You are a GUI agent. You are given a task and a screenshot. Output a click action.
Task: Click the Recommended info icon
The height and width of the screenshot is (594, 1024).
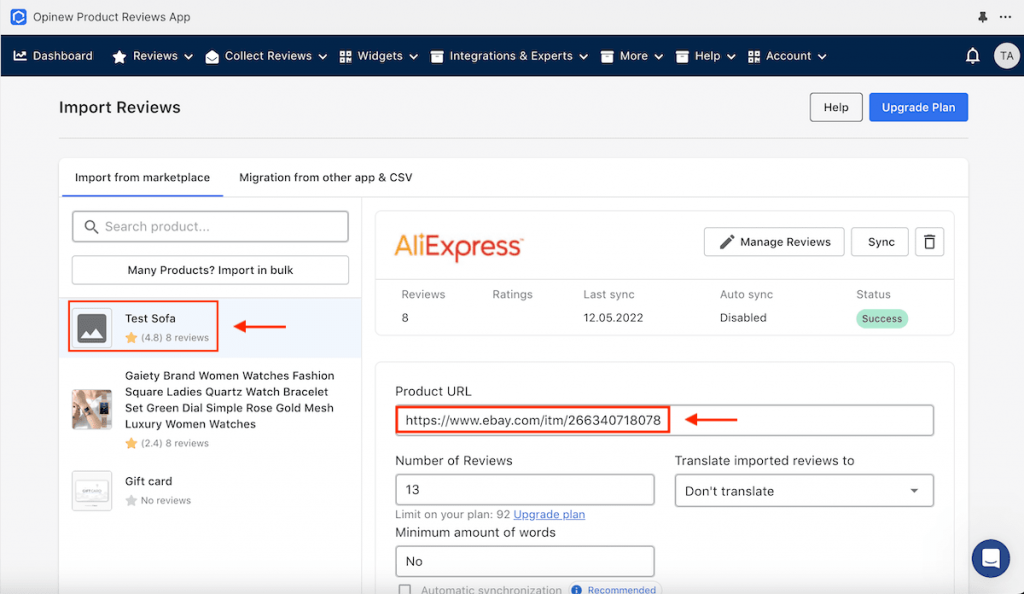click(x=576, y=589)
